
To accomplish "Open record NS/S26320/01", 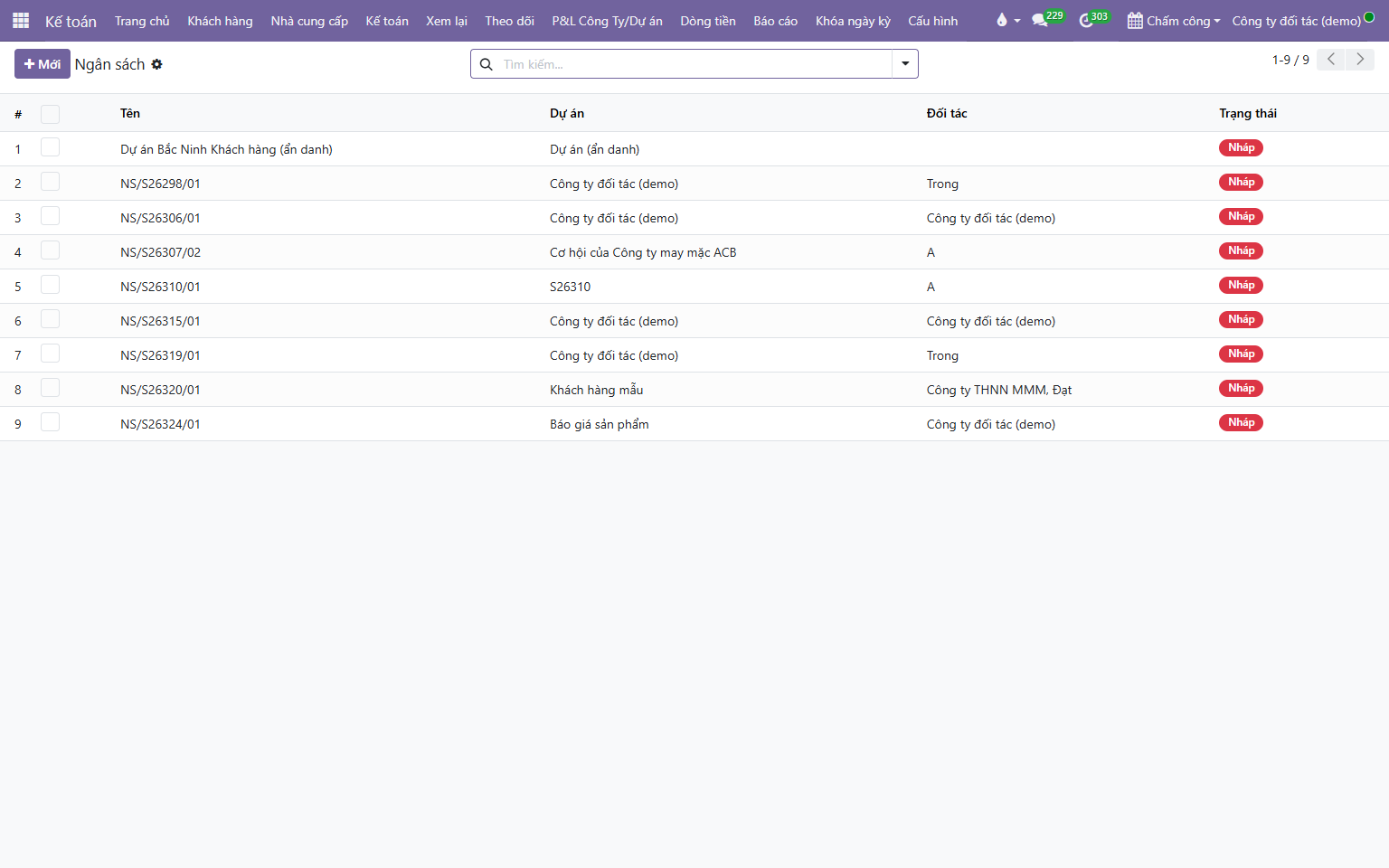I will click(x=160, y=390).
